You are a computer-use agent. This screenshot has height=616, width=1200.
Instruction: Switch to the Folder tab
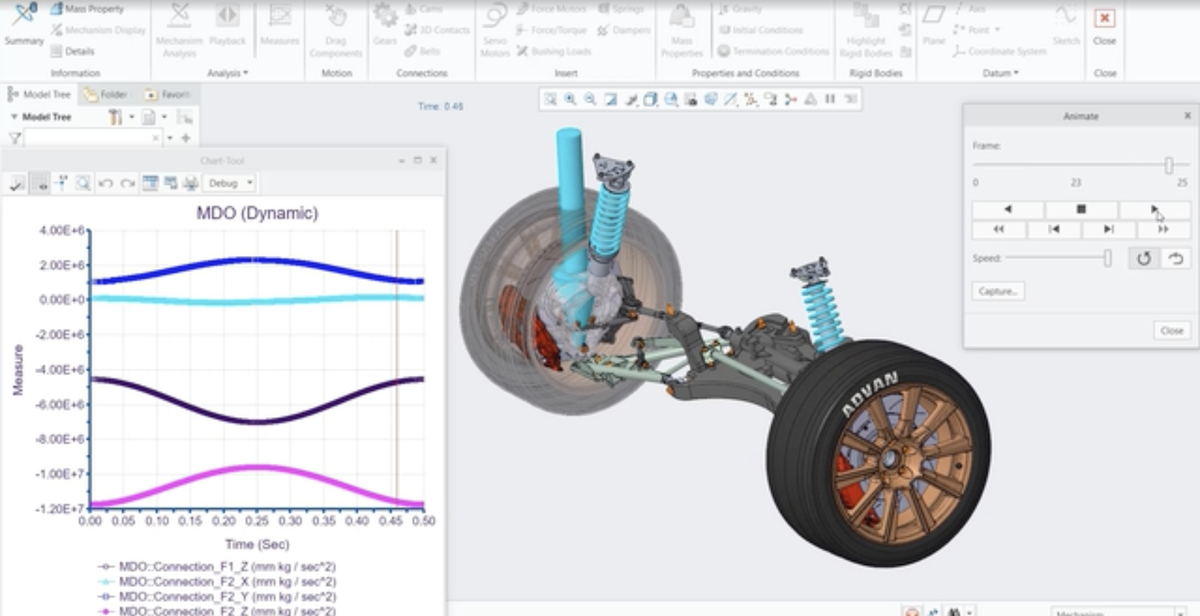pos(106,94)
